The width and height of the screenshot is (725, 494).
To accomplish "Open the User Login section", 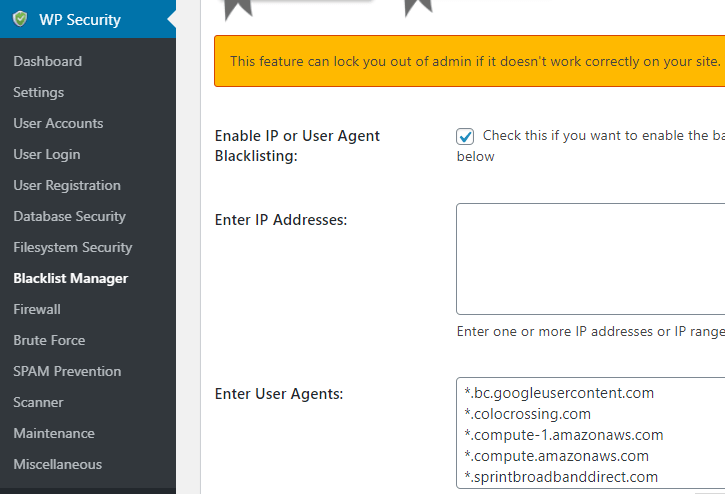I will [47, 154].
